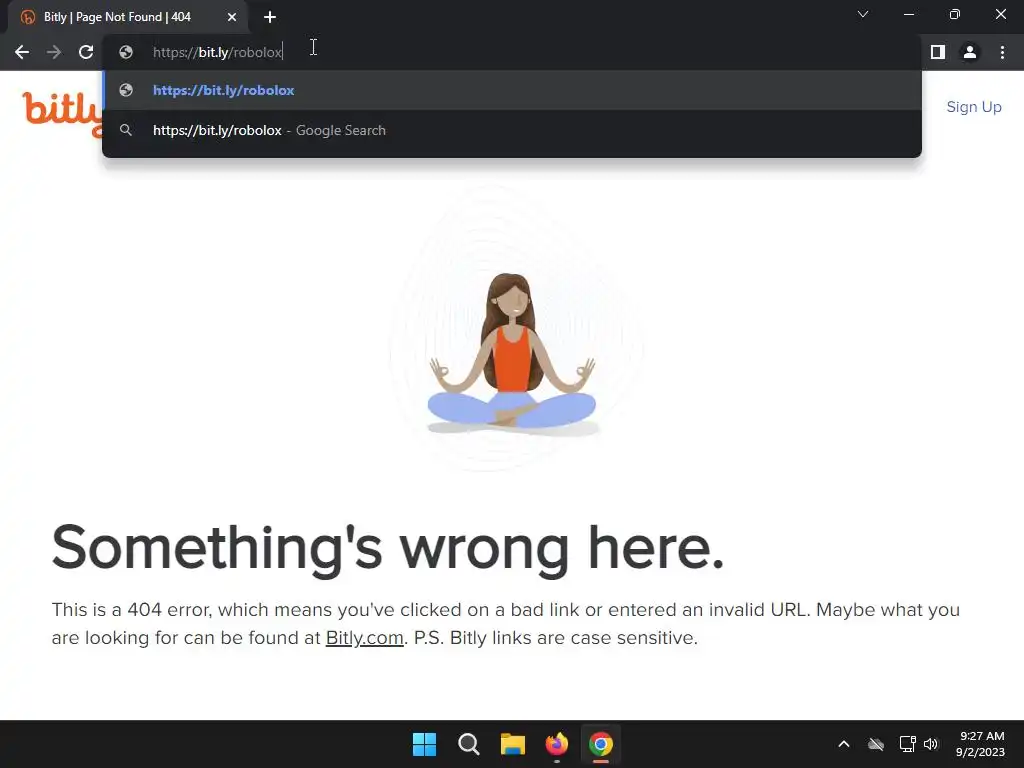The height and width of the screenshot is (768, 1024).
Task: Launch Firefox from the taskbar
Action: (556, 744)
